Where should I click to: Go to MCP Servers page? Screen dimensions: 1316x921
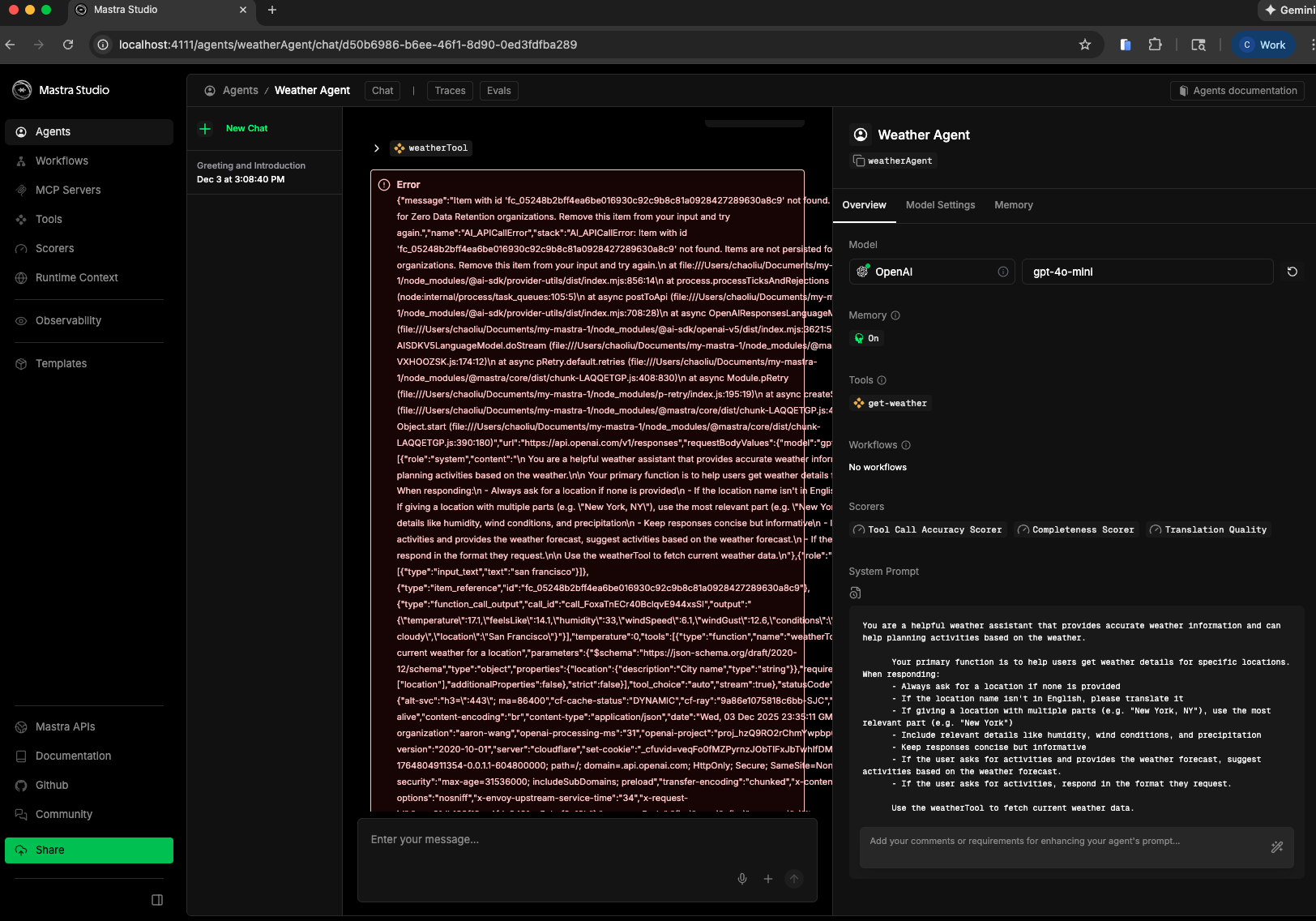[x=89, y=191]
